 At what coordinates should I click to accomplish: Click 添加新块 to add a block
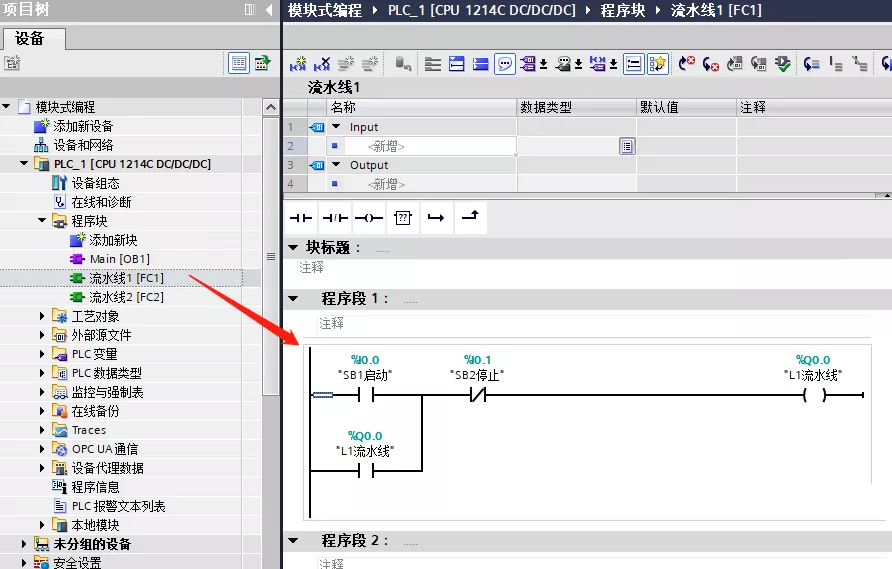tap(113, 240)
